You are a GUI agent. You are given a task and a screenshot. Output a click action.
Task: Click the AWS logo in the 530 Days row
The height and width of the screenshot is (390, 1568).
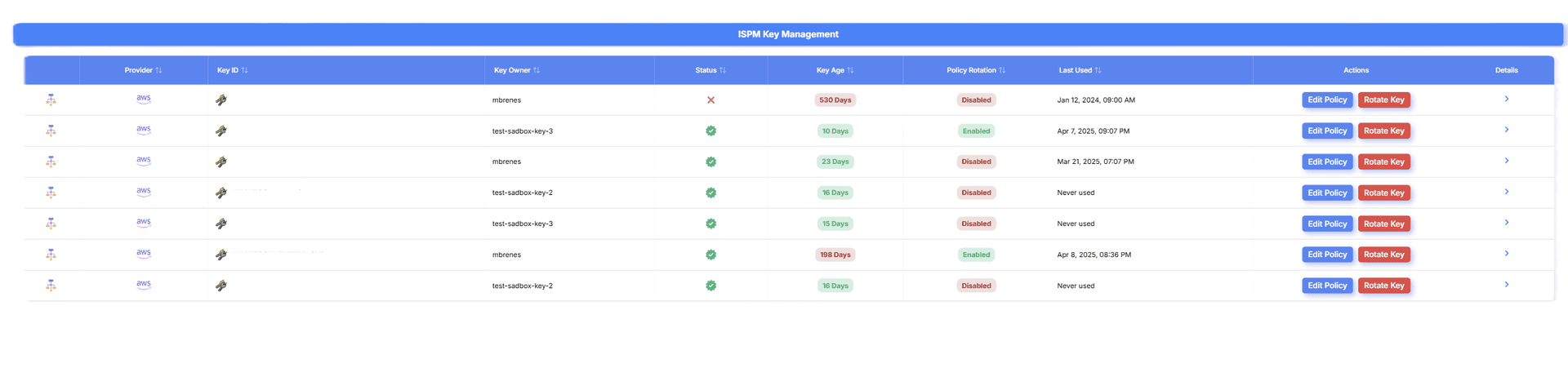click(144, 99)
